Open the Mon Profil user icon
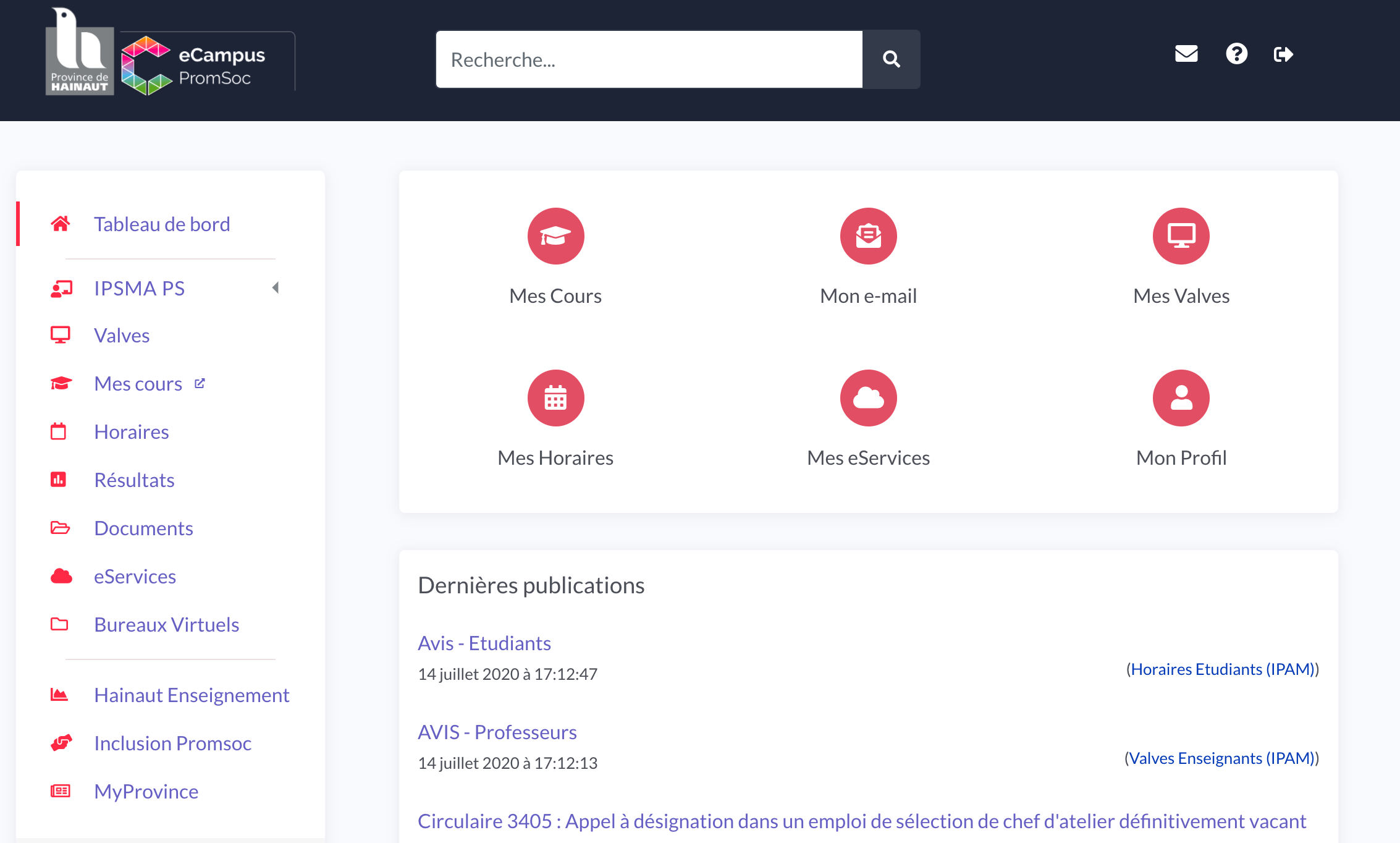 tap(1181, 398)
